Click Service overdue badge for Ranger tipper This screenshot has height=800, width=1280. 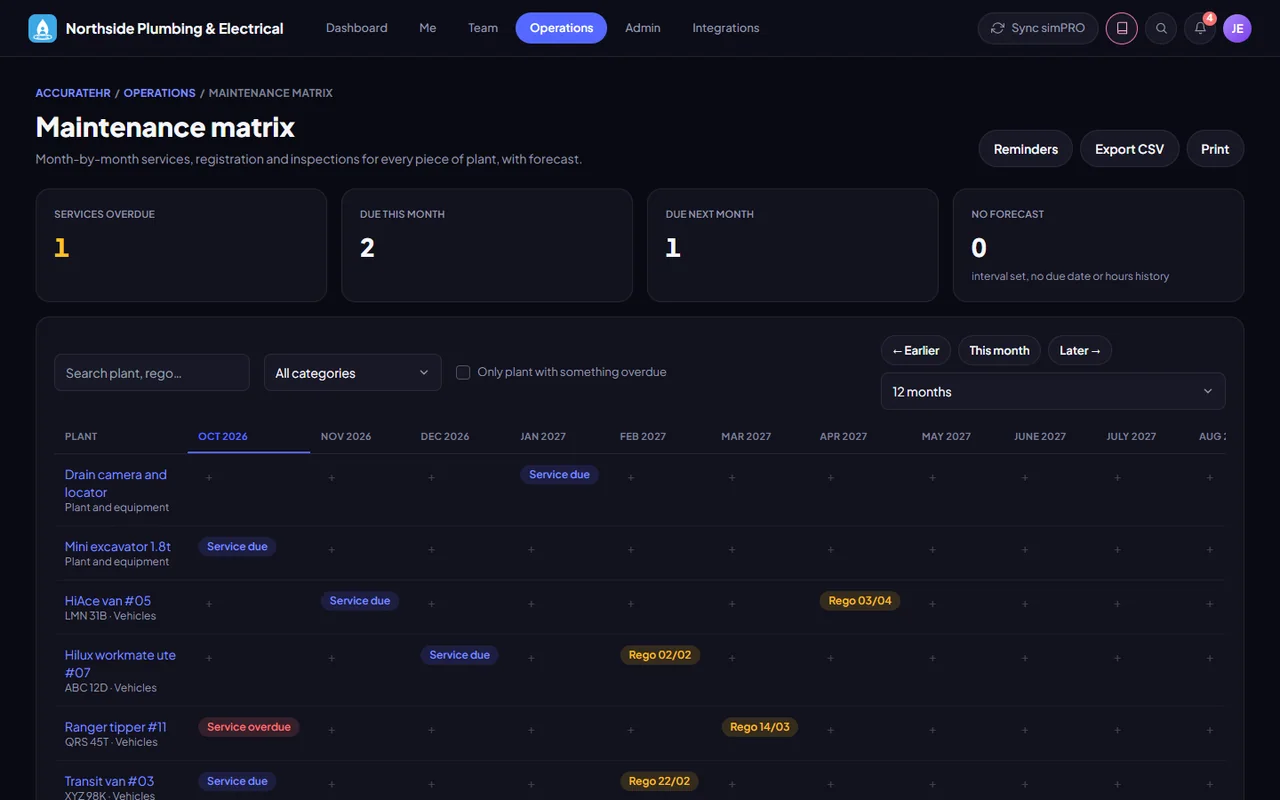click(249, 727)
